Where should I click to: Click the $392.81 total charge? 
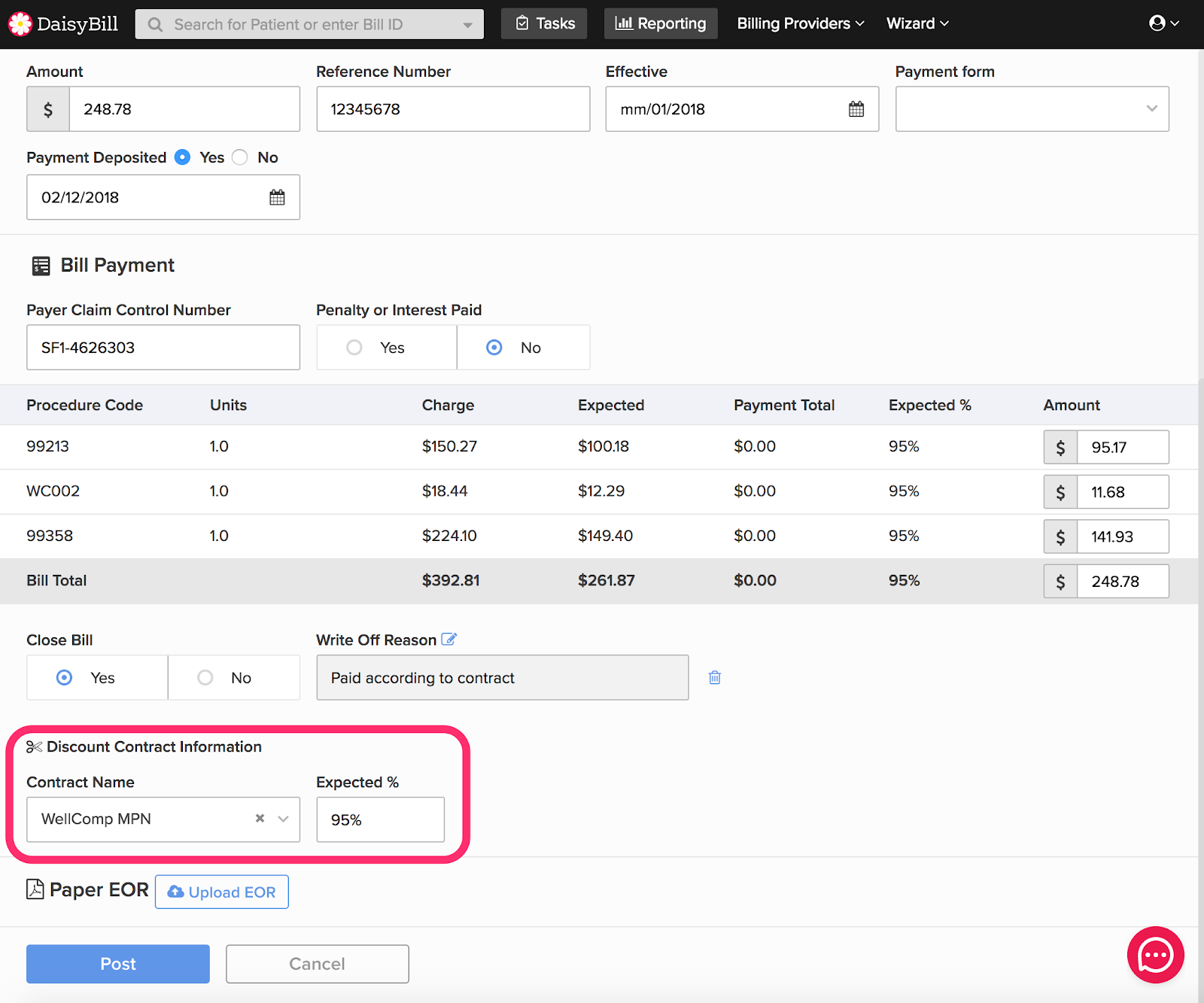coord(451,580)
